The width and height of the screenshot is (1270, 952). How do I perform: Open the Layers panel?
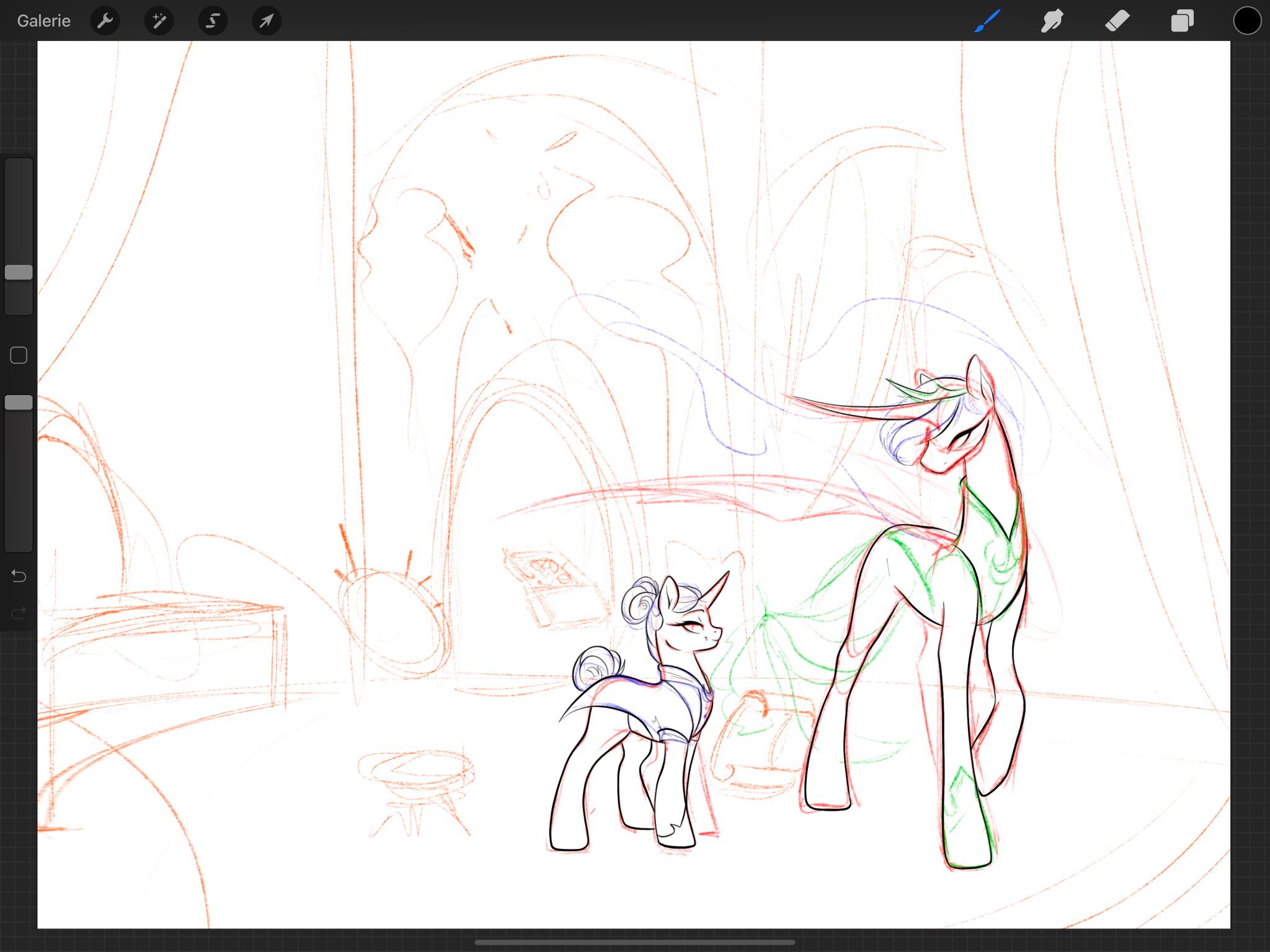click(1182, 20)
